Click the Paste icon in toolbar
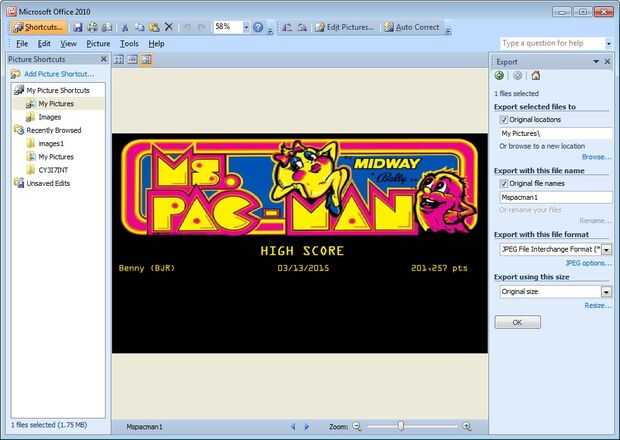Image resolution: width=620 pixels, height=440 pixels. pos(154,27)
